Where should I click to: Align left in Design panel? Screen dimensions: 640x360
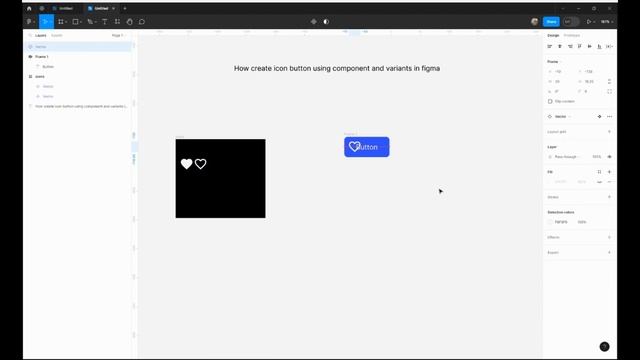coord(550,47)
